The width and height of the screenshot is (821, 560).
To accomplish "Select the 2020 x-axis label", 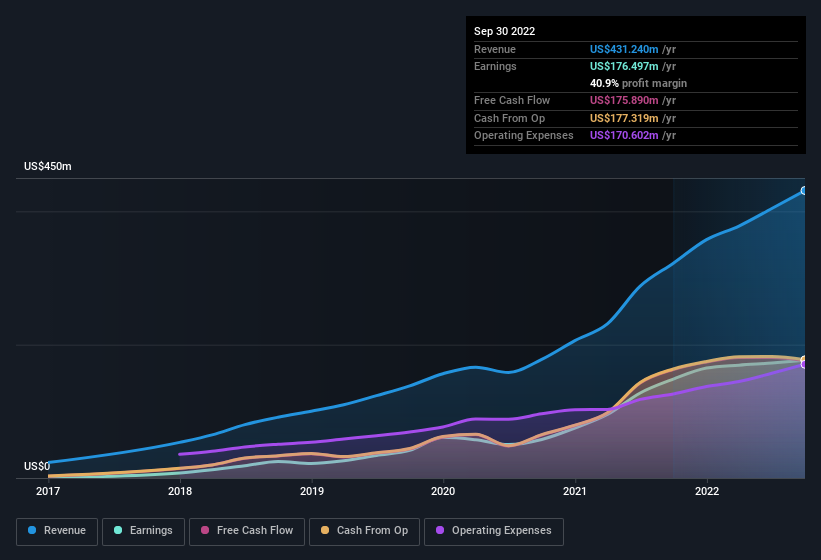I will coord(443,491).
